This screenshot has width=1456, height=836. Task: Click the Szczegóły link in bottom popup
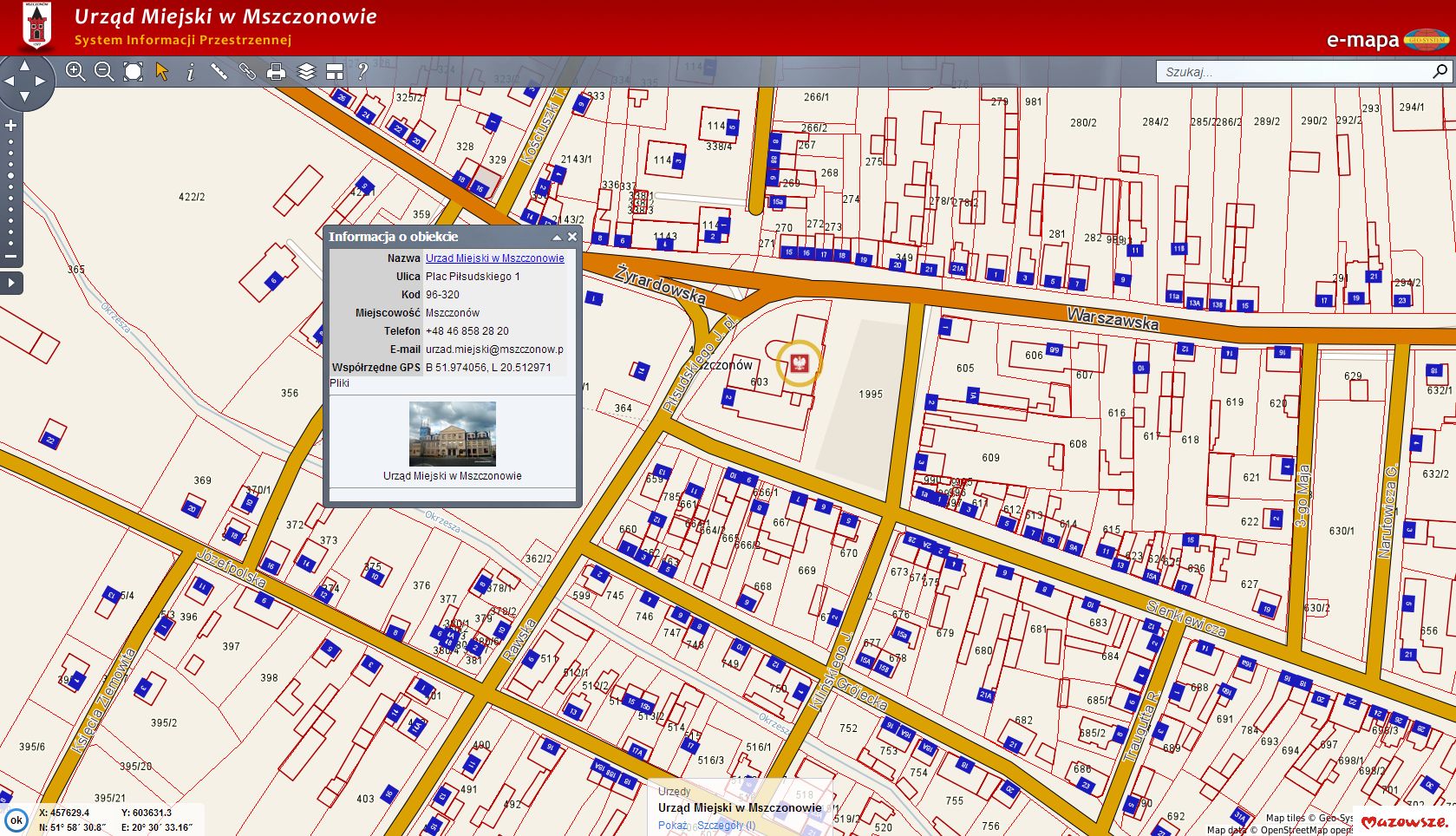point(726,826)
